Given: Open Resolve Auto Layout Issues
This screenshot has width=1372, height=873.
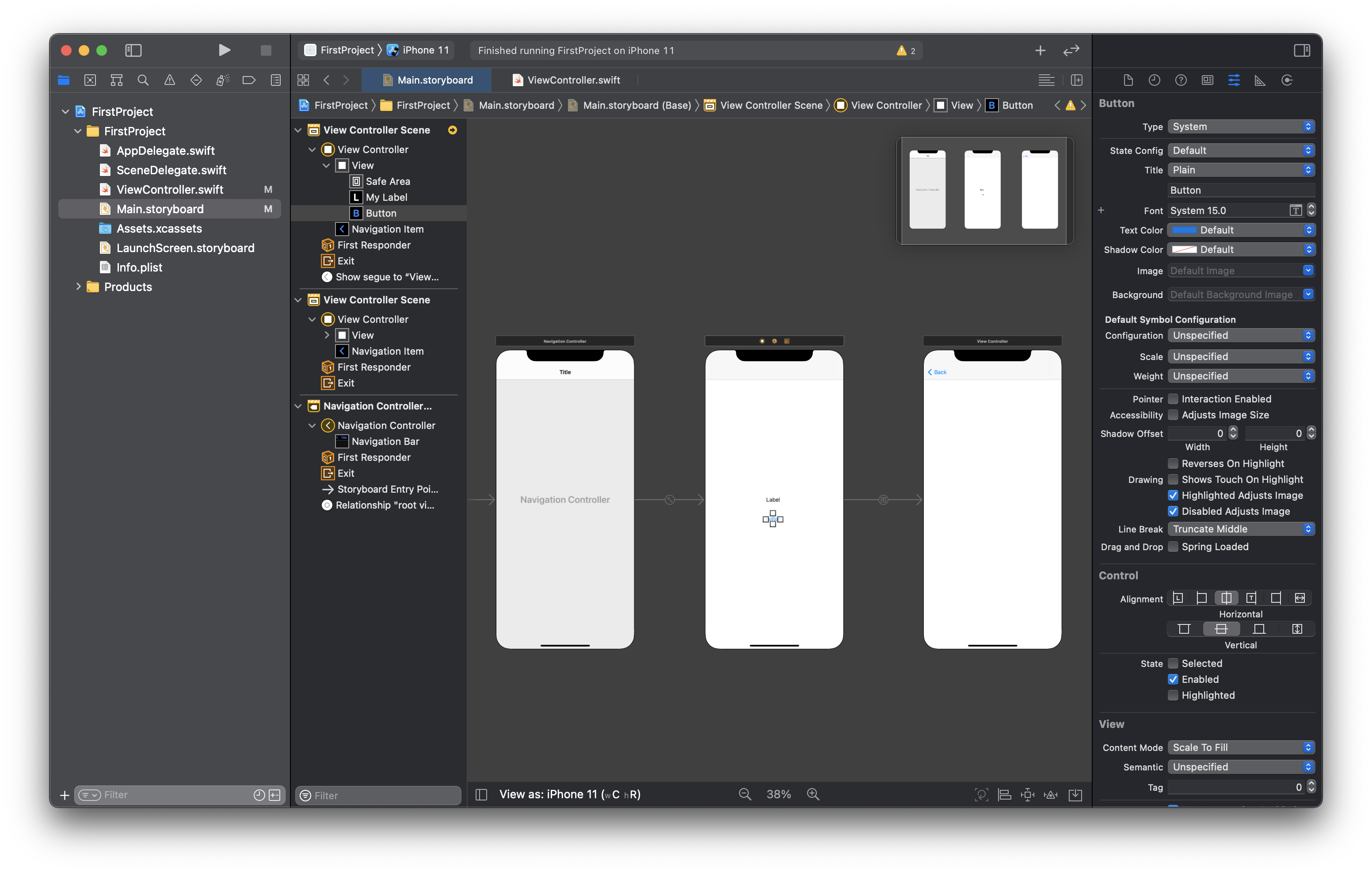Looking at the screenshot, I should pyautogui.click(x=1051, y=795).
